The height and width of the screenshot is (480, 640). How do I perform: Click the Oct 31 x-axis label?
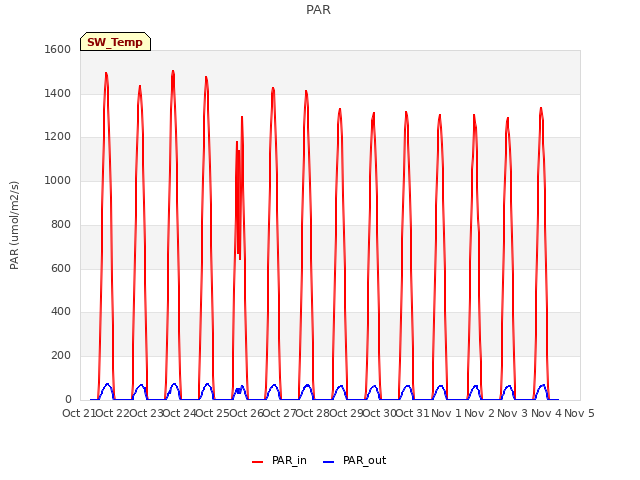tap(413, 413)
